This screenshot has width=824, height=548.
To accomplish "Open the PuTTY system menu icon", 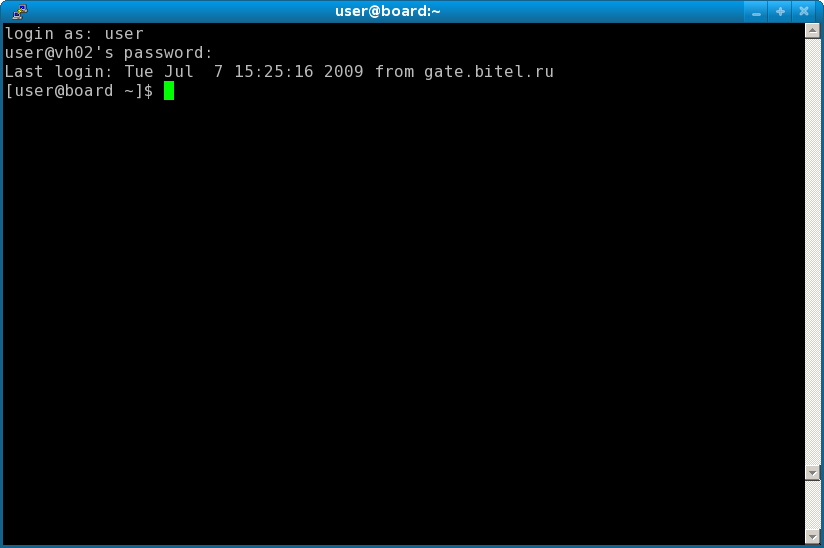I will pyautogui.click(x=20, y=11).
